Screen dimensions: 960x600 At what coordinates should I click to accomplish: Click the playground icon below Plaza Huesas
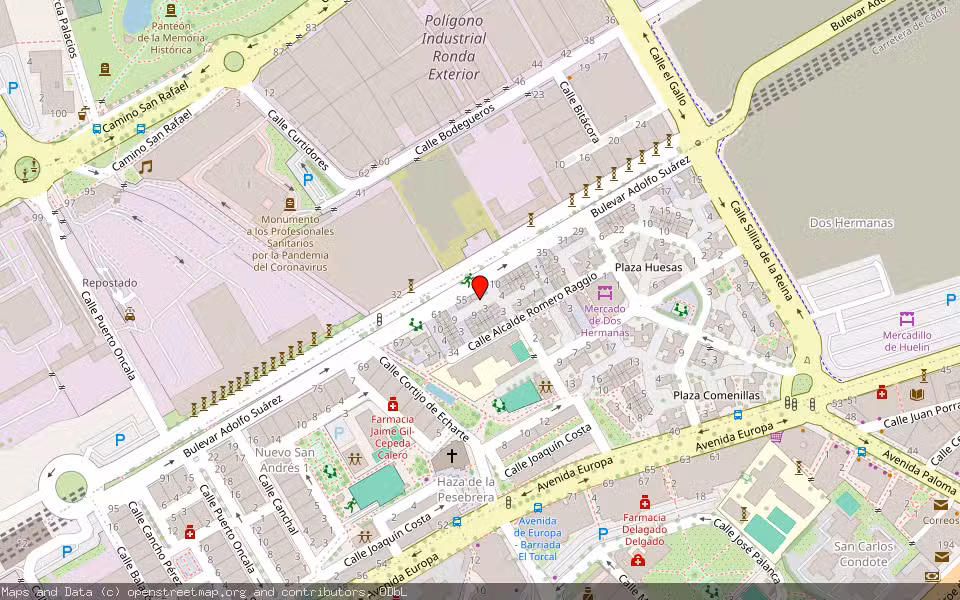tap(680, 309)
